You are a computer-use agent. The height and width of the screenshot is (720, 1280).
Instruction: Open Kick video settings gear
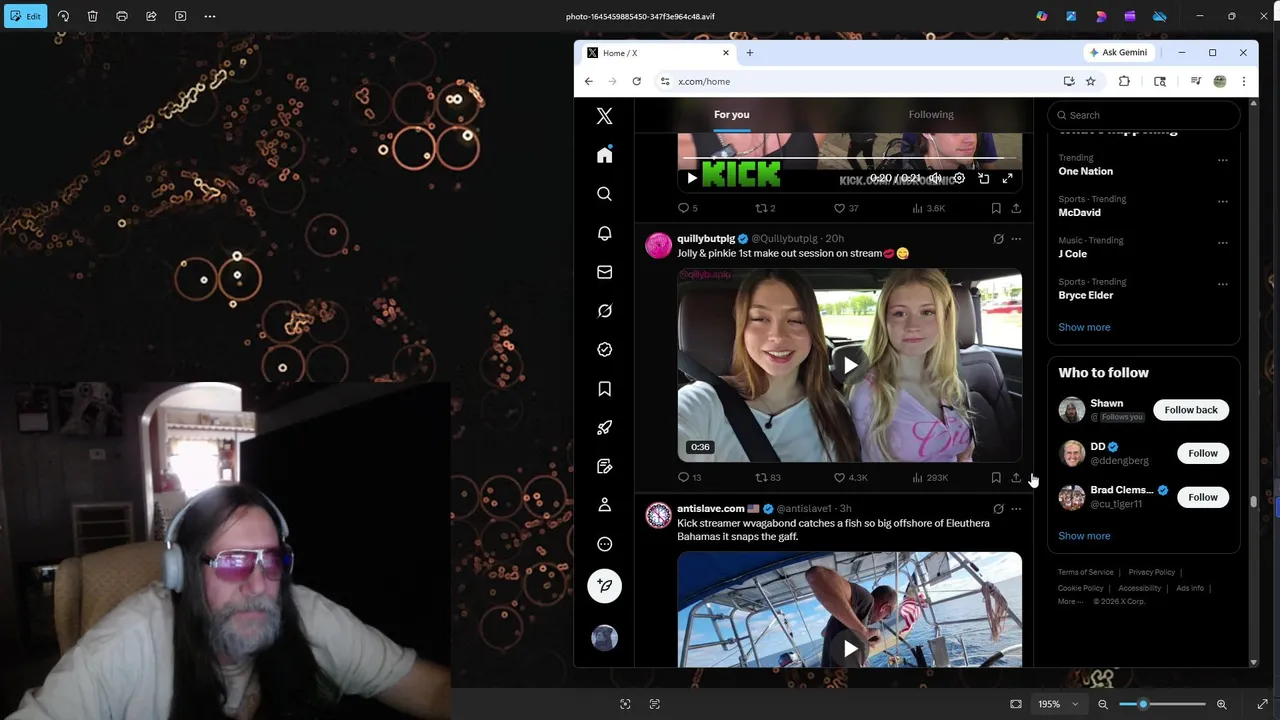(x=959, y=178)
